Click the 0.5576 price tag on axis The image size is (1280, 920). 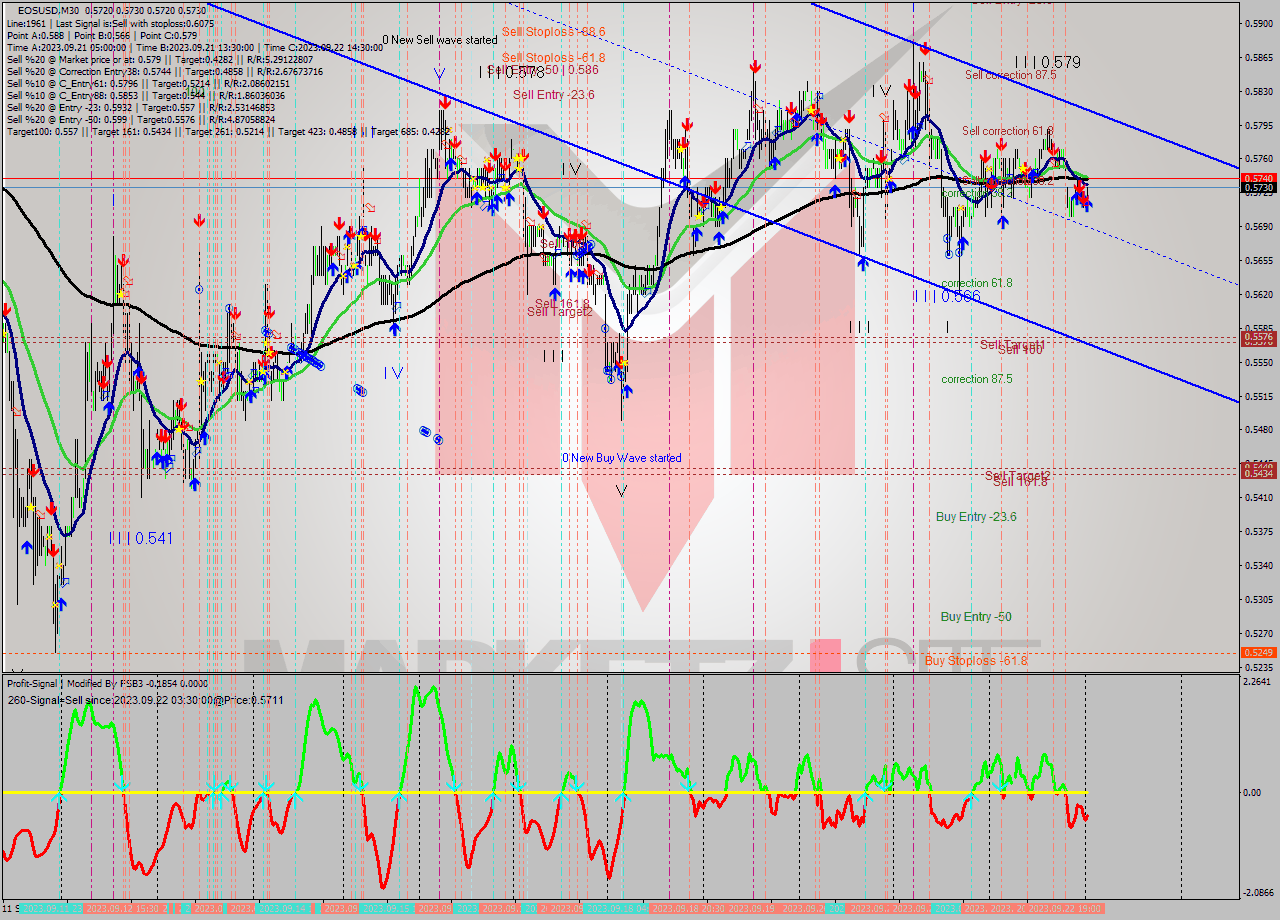(1258, 338)
